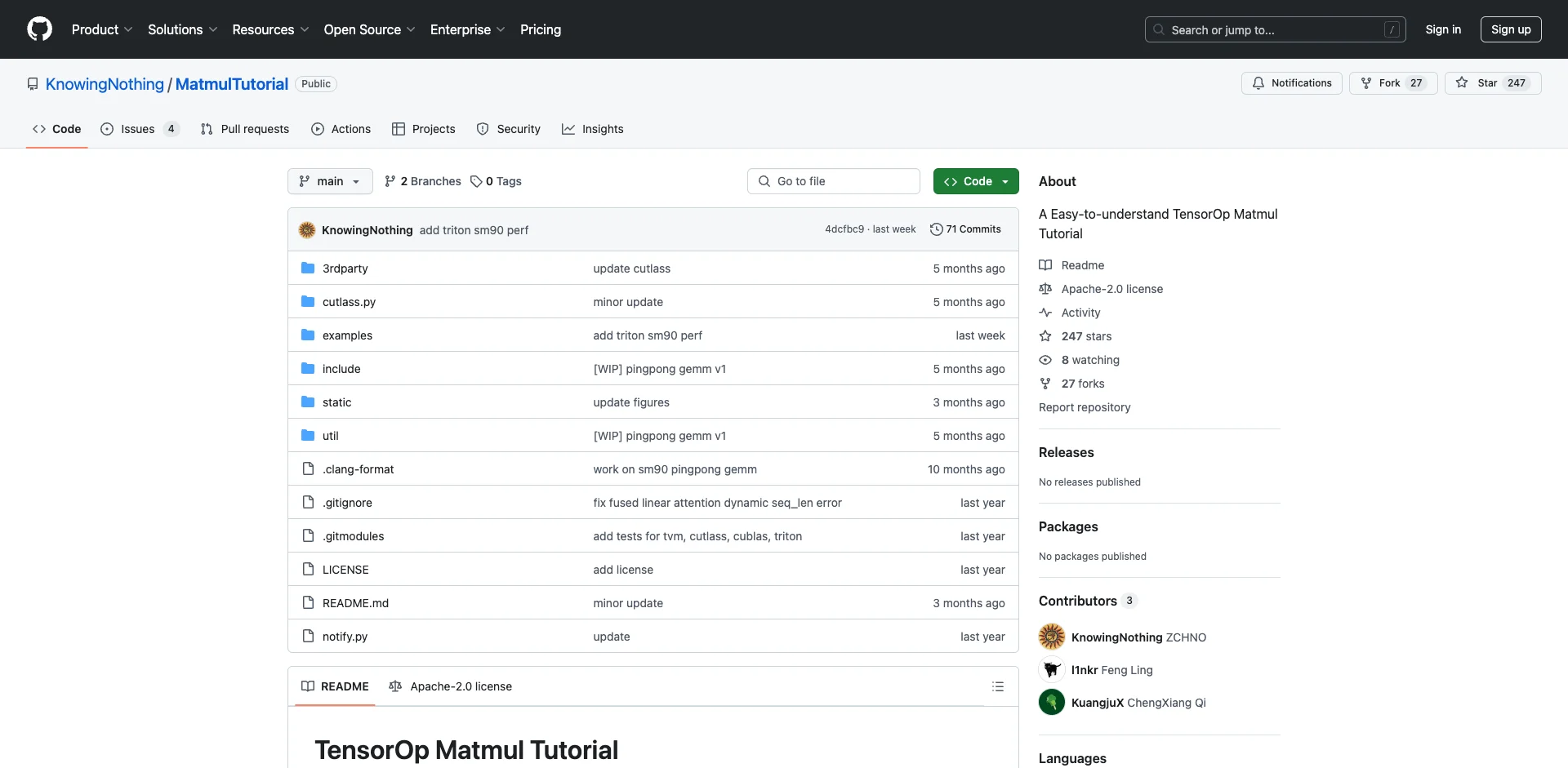Click the folder icon next to util
The width and height of the screenshot is (1568, 768).
point(308,436)
